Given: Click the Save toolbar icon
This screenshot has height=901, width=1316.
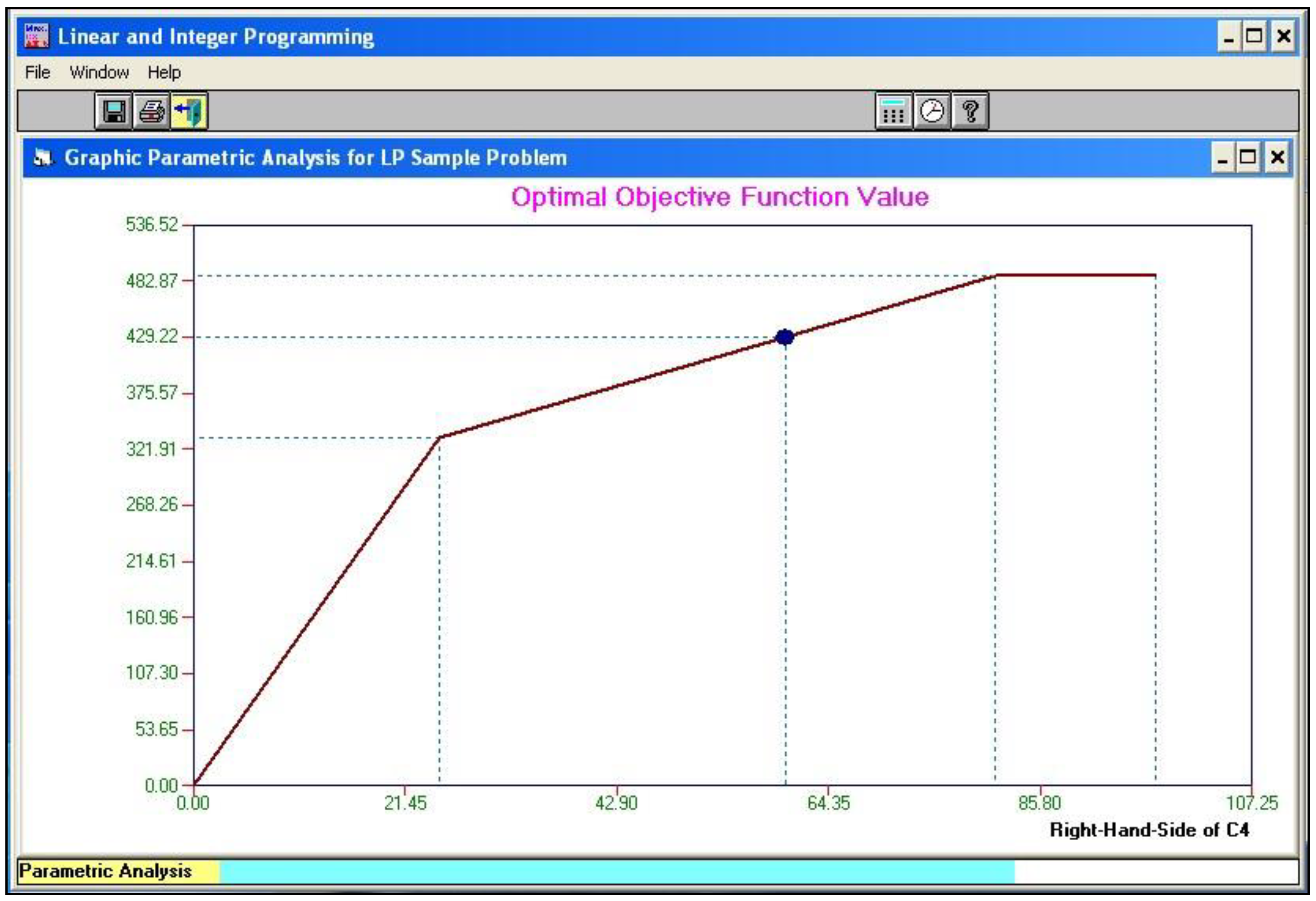Looking at the screenshot, I should pos(113,111).
